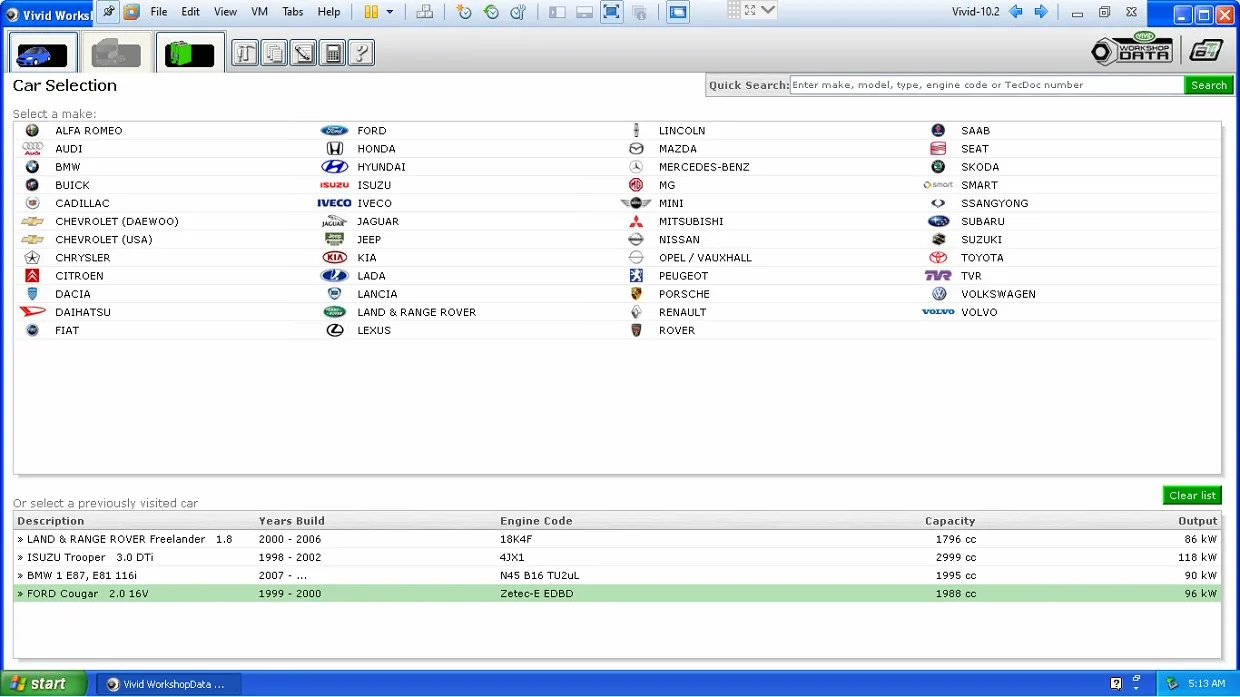
Task: Open the calculator tool icon
Action: [333, 53]
